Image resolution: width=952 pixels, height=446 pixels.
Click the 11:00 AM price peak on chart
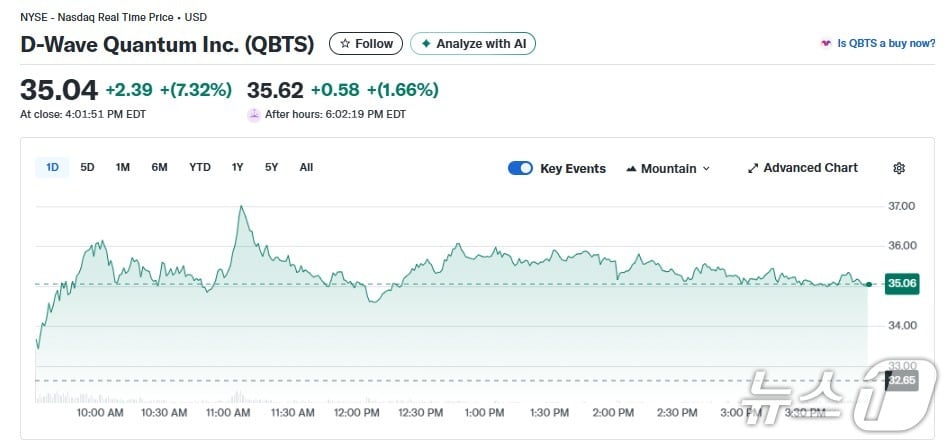coord(241,207)
